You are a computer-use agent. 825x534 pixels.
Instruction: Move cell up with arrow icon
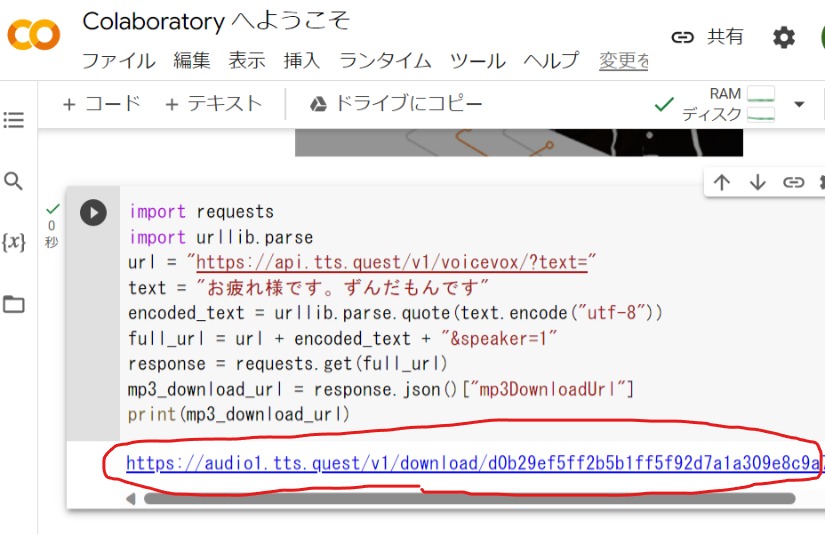point(722,182)
